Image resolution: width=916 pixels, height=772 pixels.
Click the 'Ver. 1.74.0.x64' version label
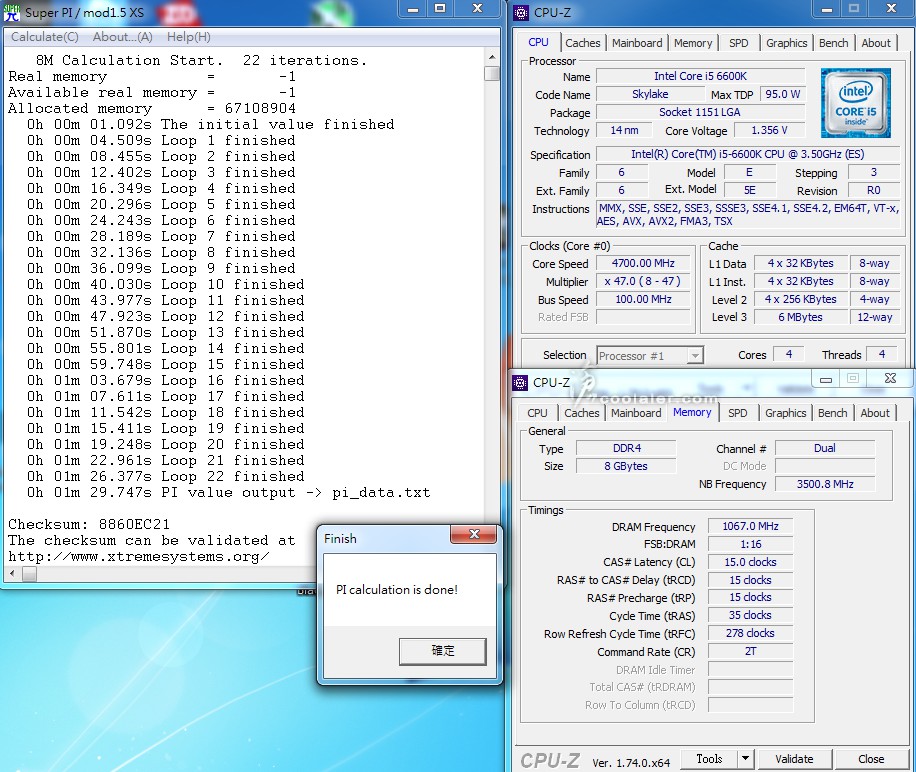click(631, 763)
